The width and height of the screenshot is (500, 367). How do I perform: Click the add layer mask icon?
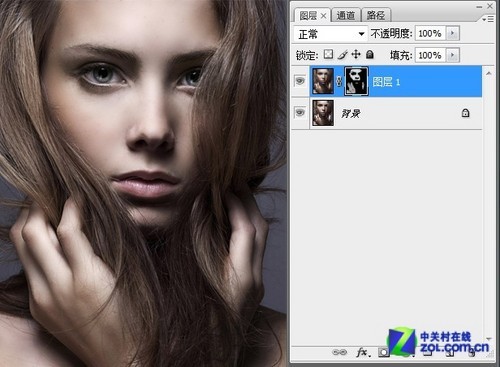384,352
